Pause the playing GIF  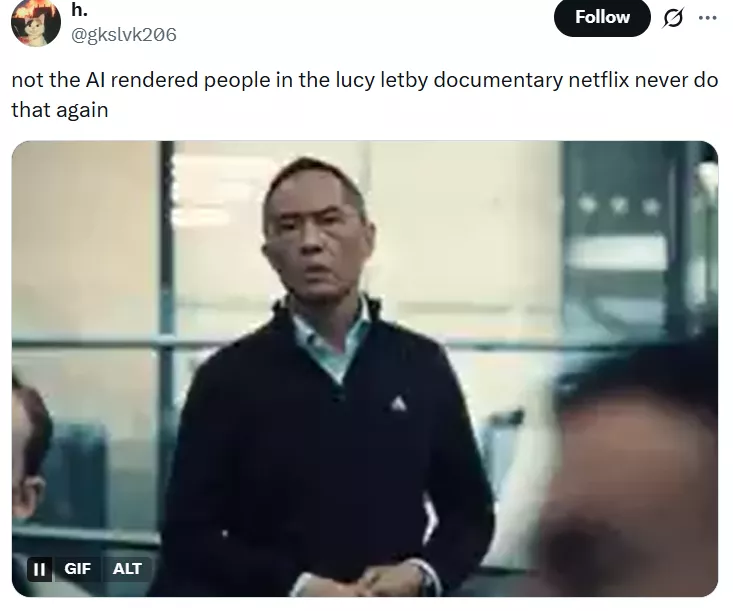39,569
